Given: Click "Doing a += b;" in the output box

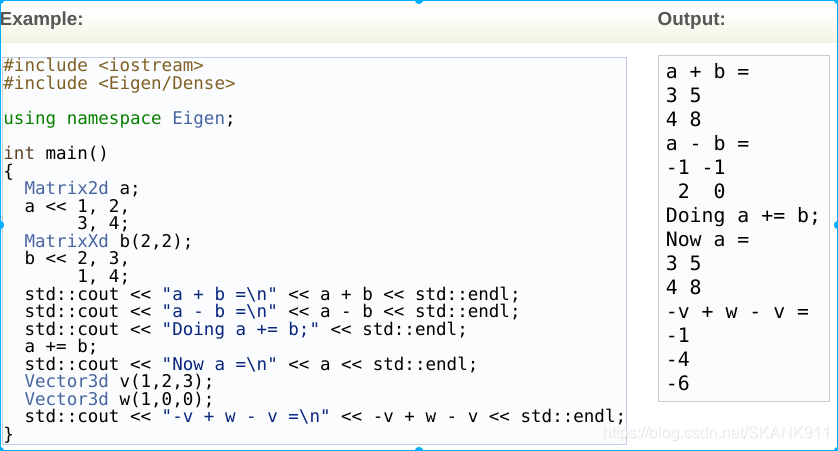Looking at the screenshot, I should click(x=742, y=216).
